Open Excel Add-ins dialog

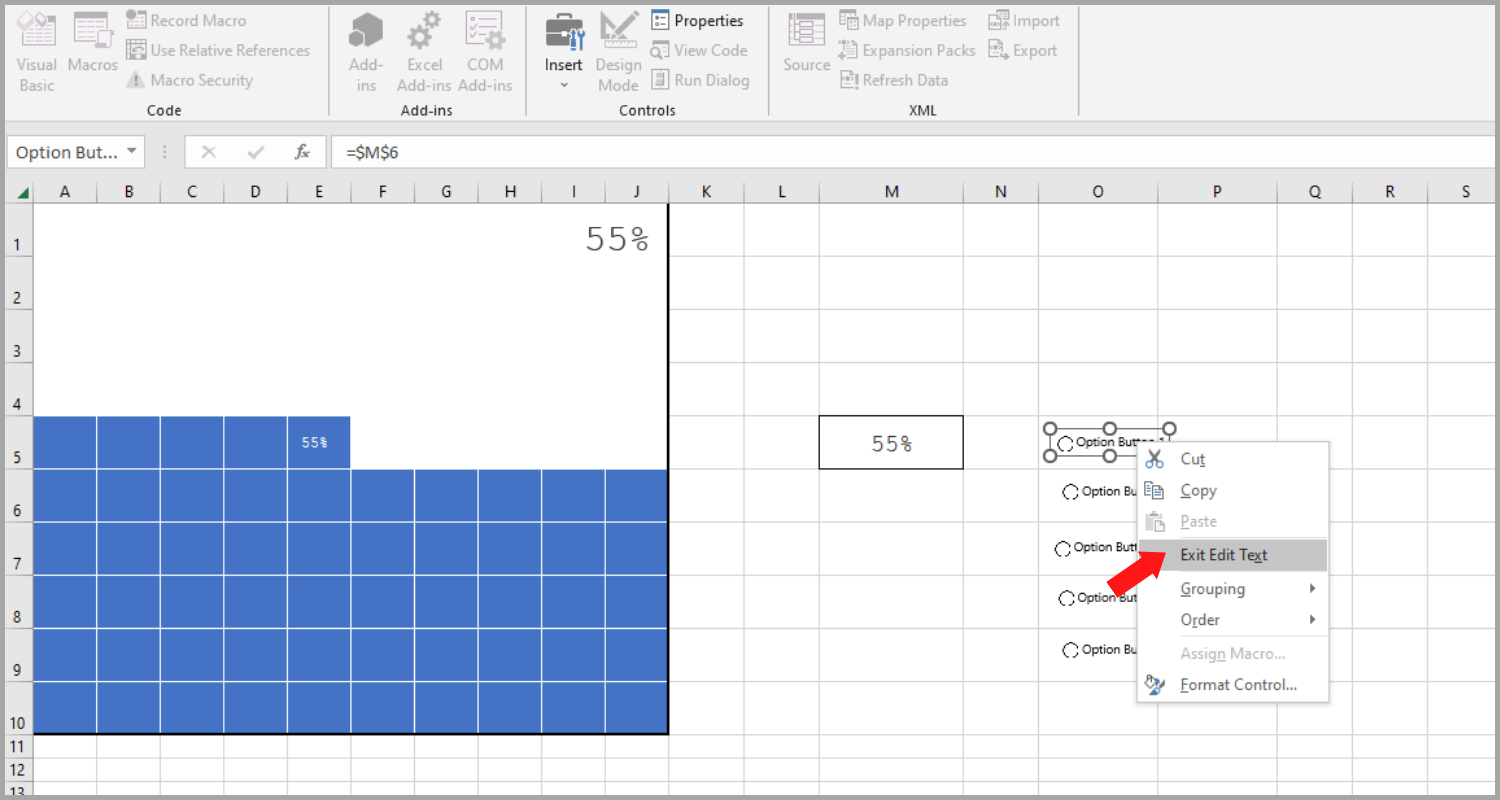(425, 52)
